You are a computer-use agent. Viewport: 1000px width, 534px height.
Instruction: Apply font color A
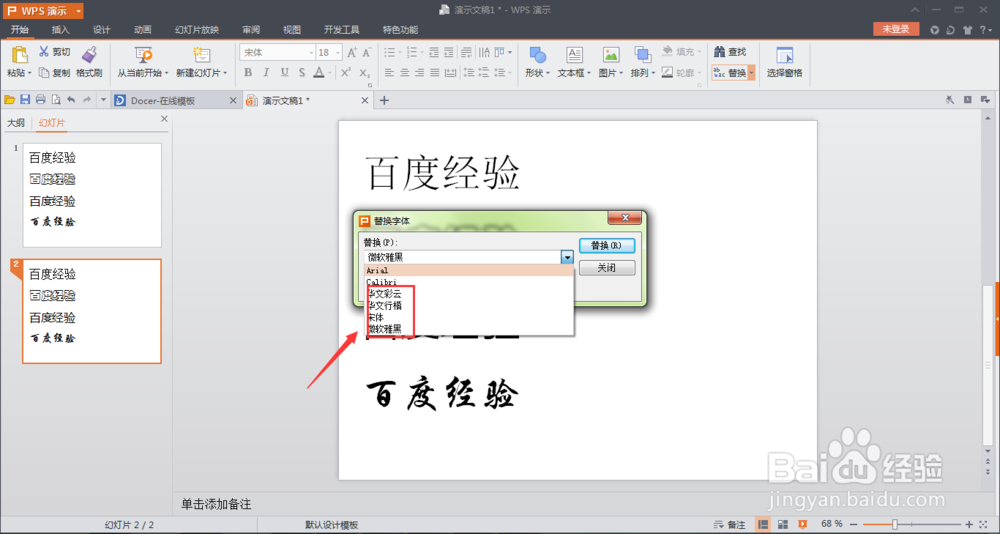318,72
